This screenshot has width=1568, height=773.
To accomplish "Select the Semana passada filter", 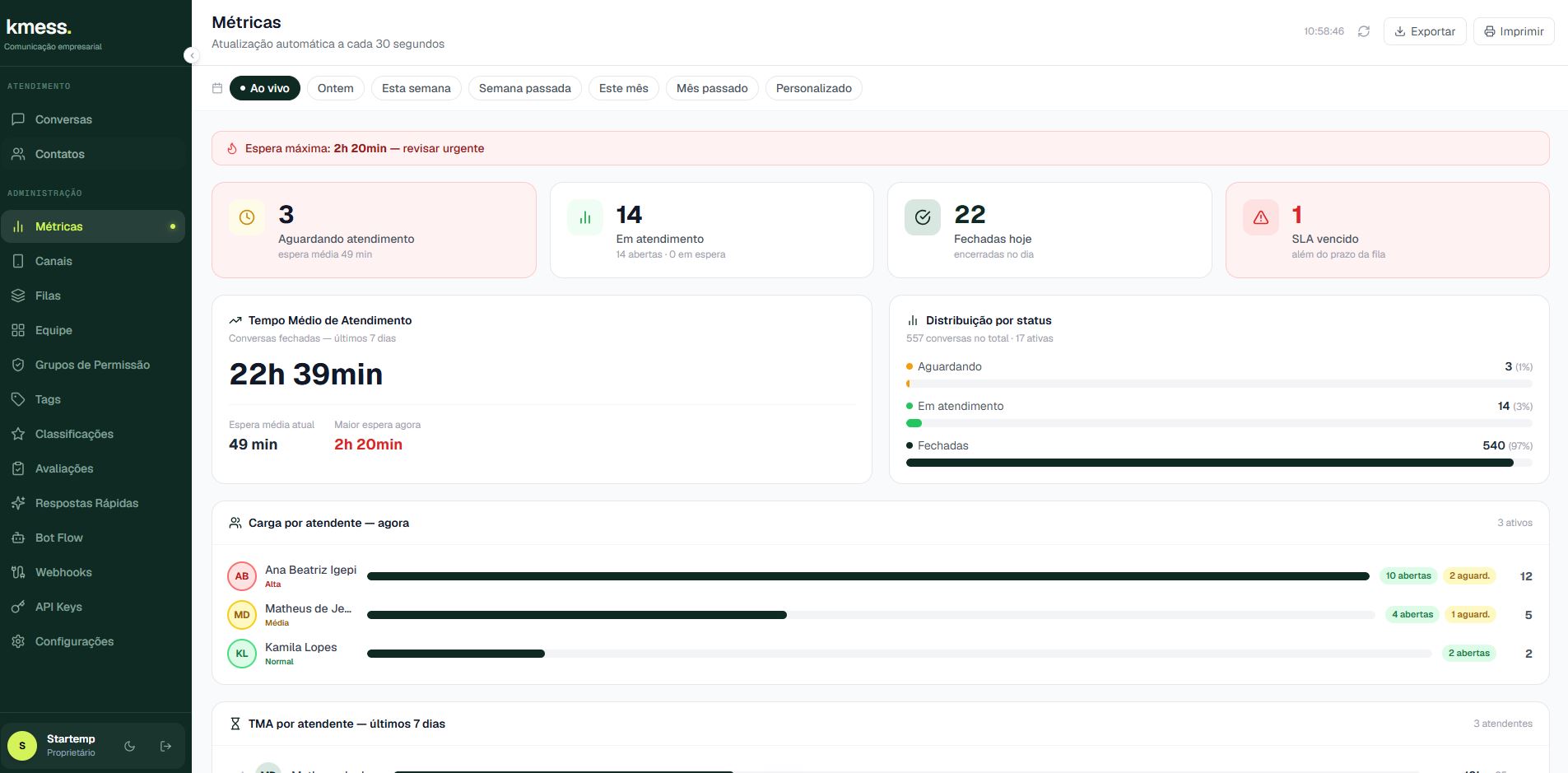I will (525, 88).
